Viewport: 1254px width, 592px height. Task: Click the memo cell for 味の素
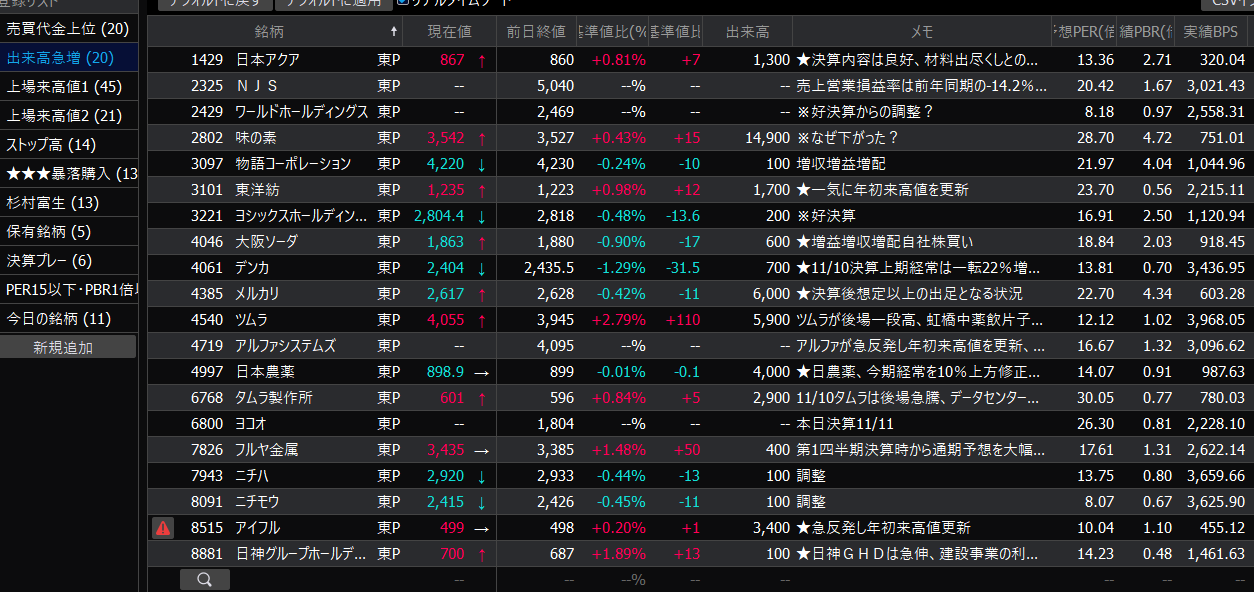pos(921,138)
